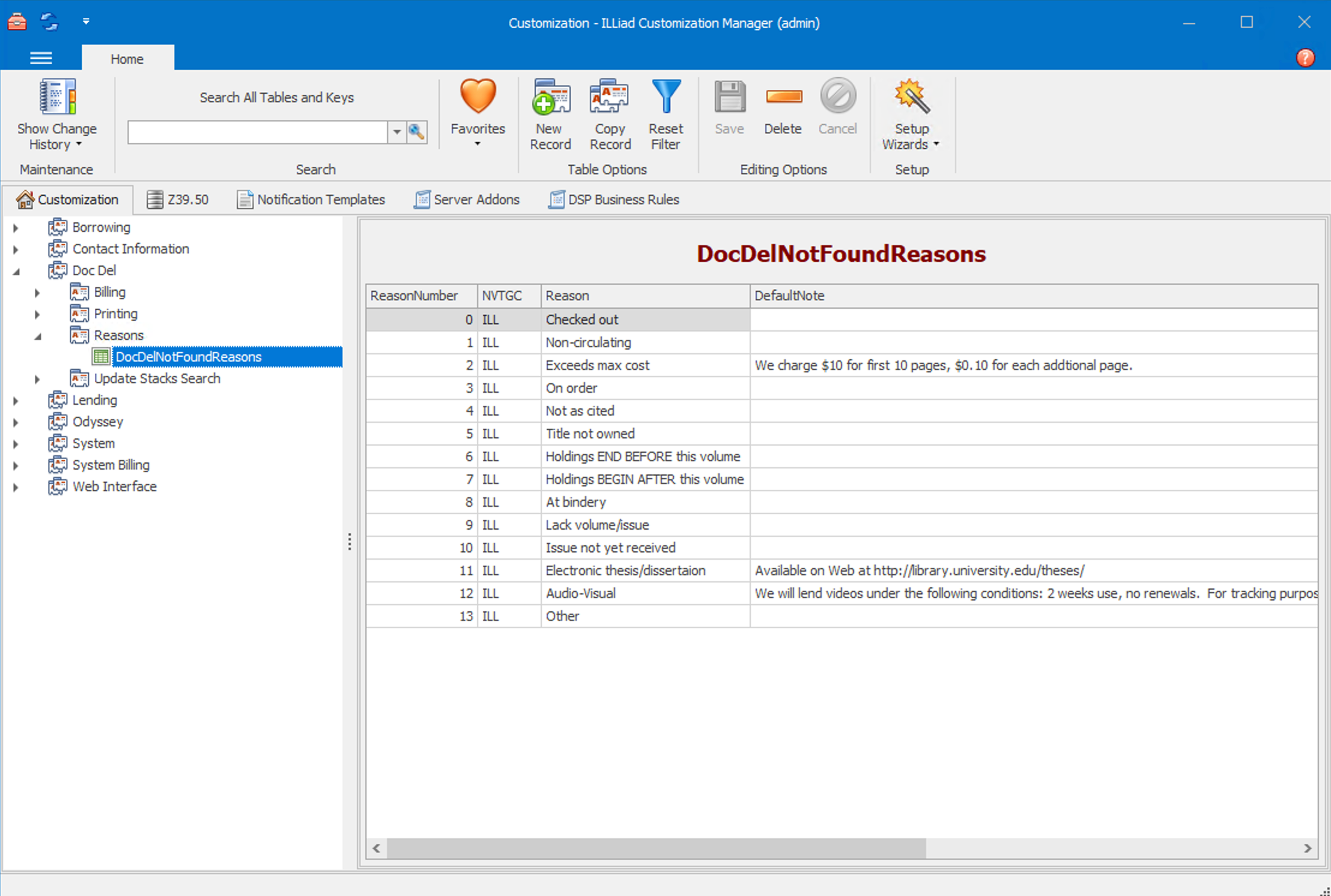Click the refresh icon in the title bar

coord(49,22)
